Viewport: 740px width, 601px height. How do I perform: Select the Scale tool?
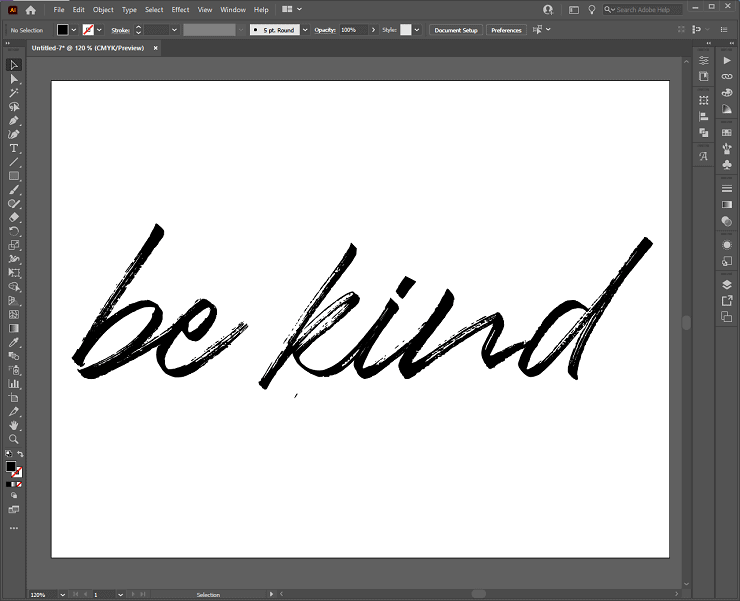pyautogui.click(x=14, y=245)
